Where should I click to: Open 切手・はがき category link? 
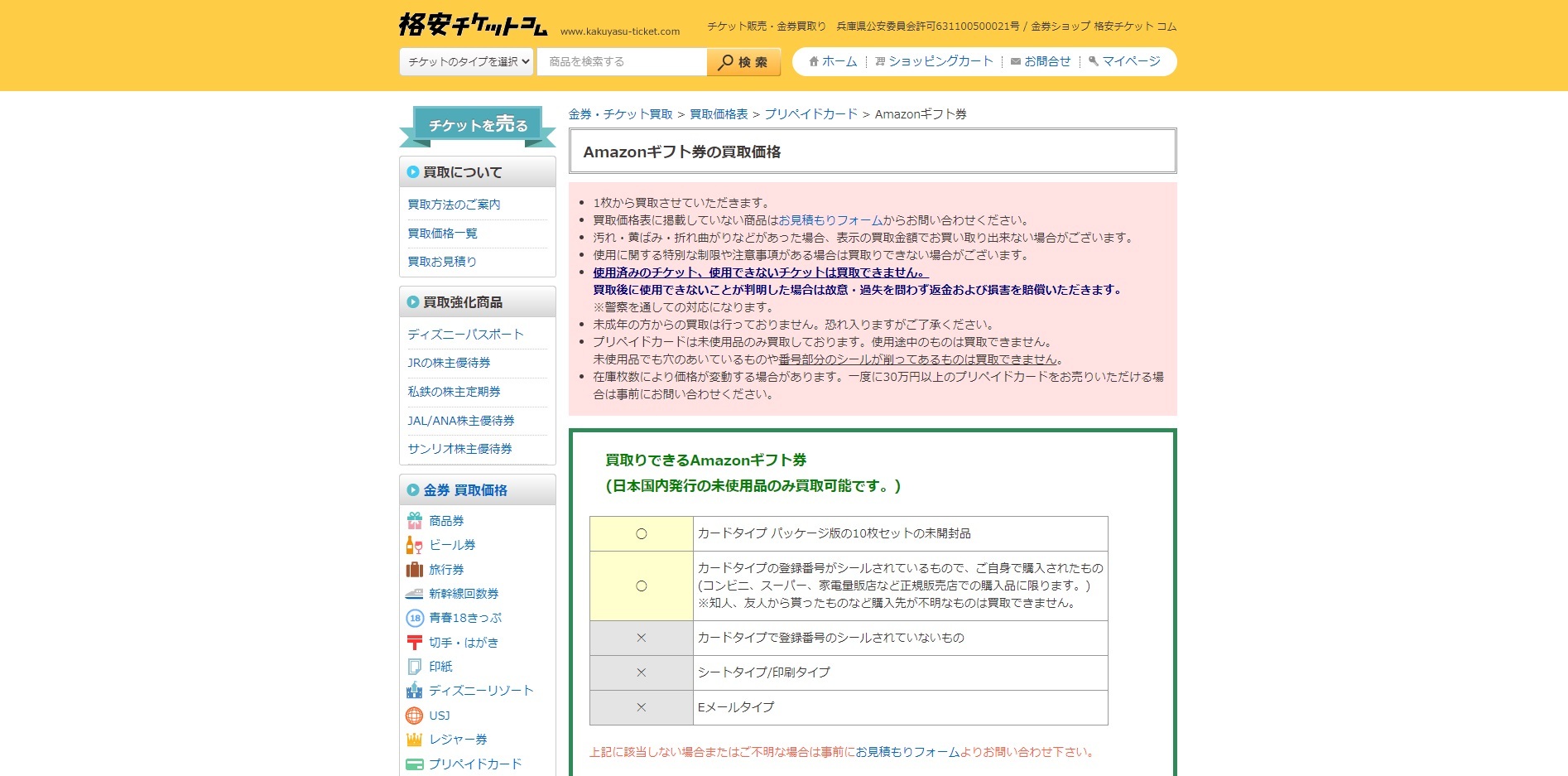(464, 643)
